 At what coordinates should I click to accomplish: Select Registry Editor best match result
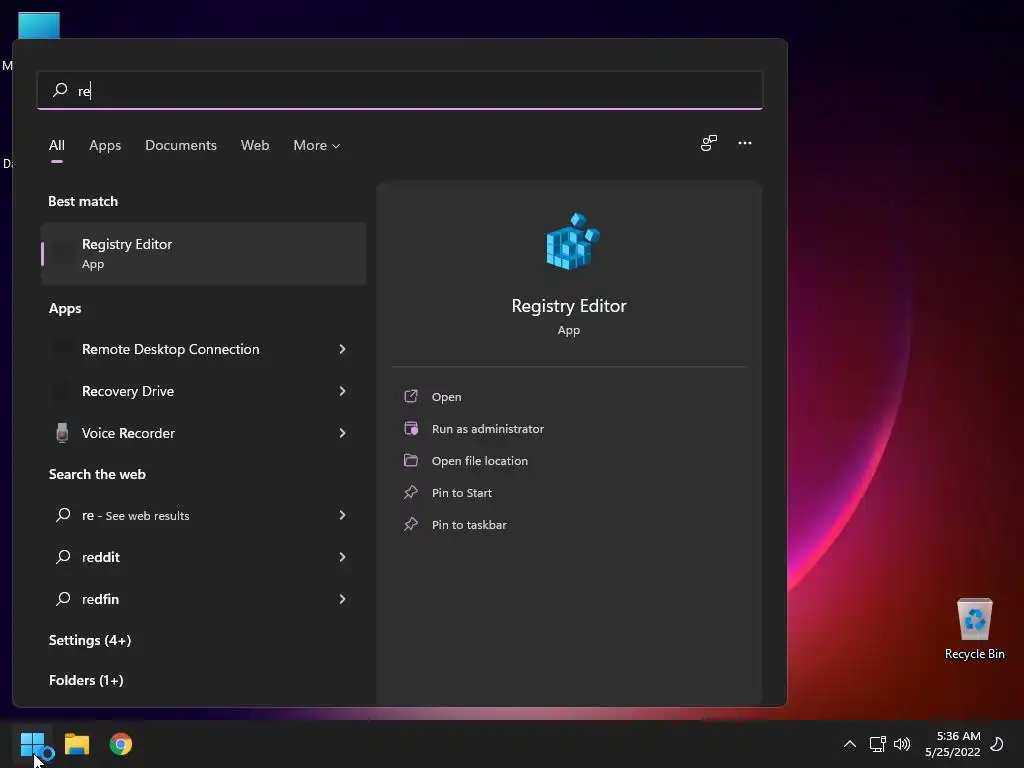(204, 253)
